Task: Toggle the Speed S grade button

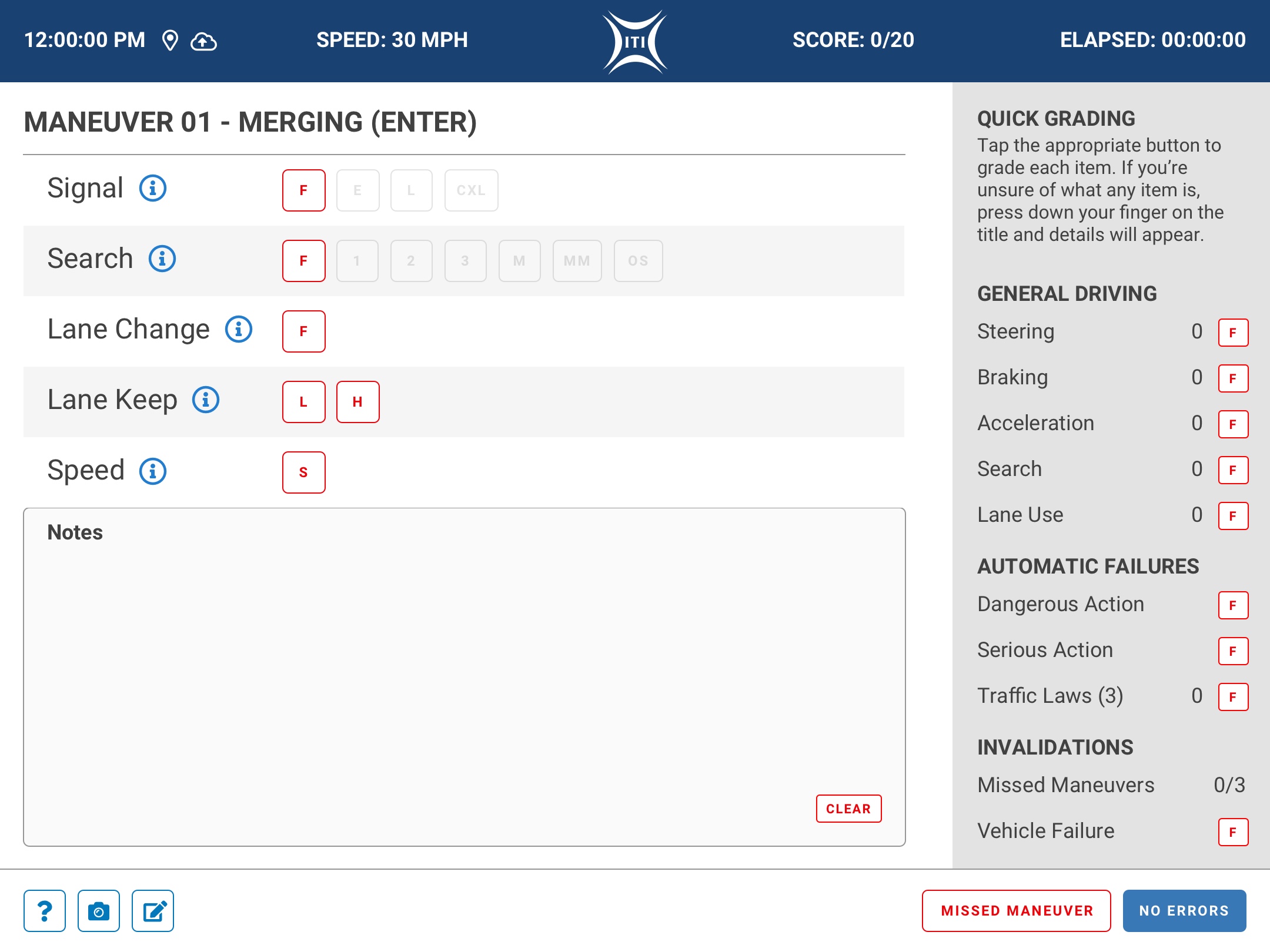Action: [303, 472]
